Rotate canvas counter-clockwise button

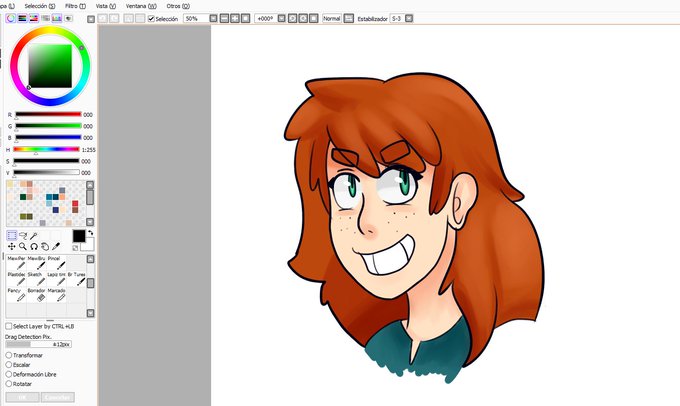[x=293, y=18]
